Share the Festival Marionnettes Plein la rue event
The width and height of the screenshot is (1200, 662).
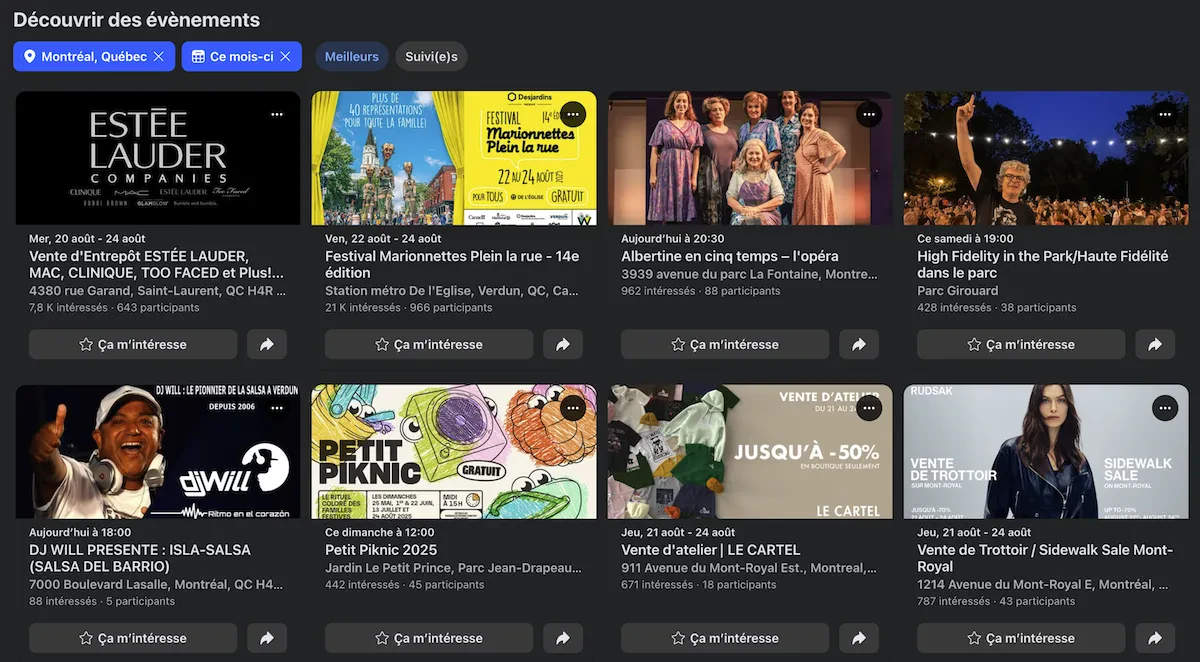563,344
